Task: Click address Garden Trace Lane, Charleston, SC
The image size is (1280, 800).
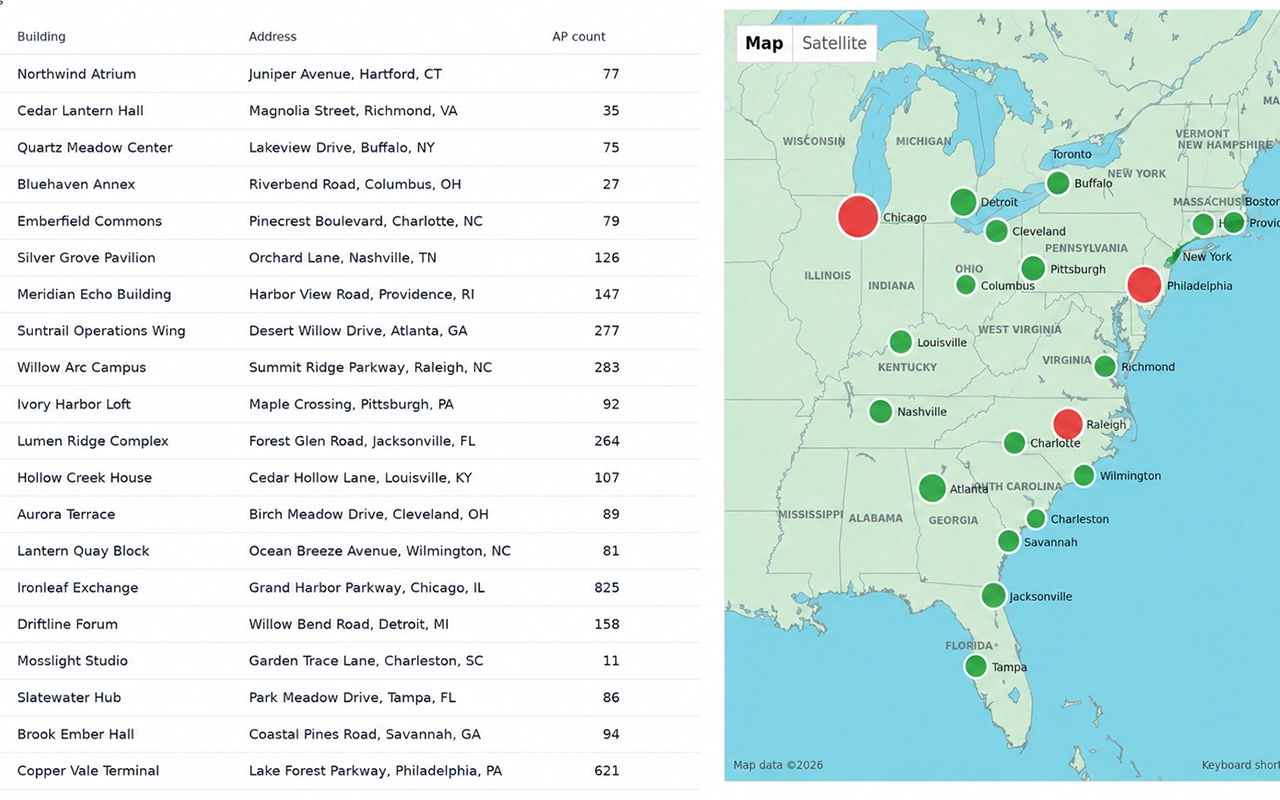Action: [366, 661]
